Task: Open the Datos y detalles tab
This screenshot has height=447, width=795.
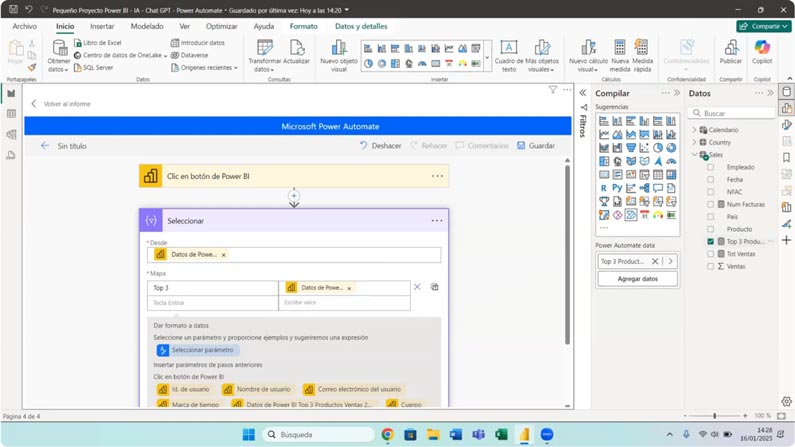Action: pos(361,27)
